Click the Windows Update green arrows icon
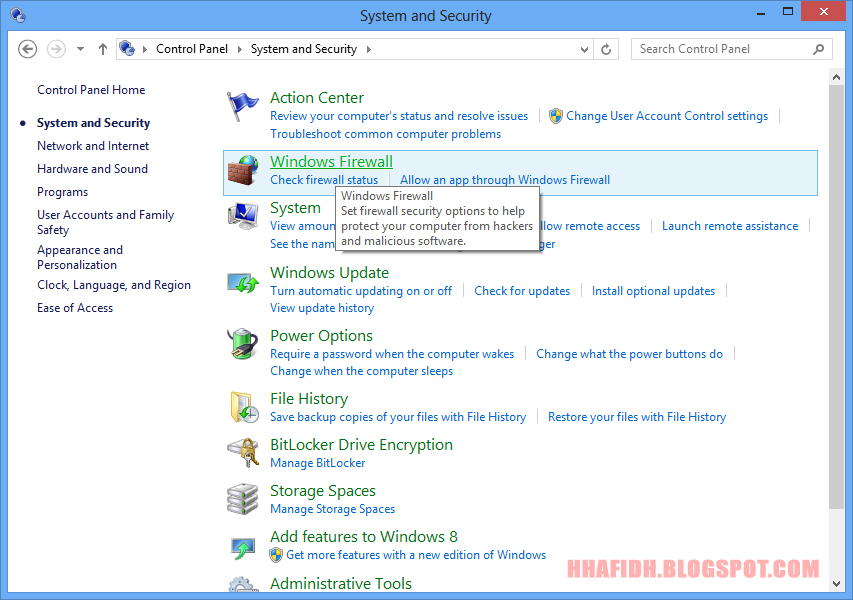Screen dimensions: 853x600 pyautogui.click(x=241, y=281)
